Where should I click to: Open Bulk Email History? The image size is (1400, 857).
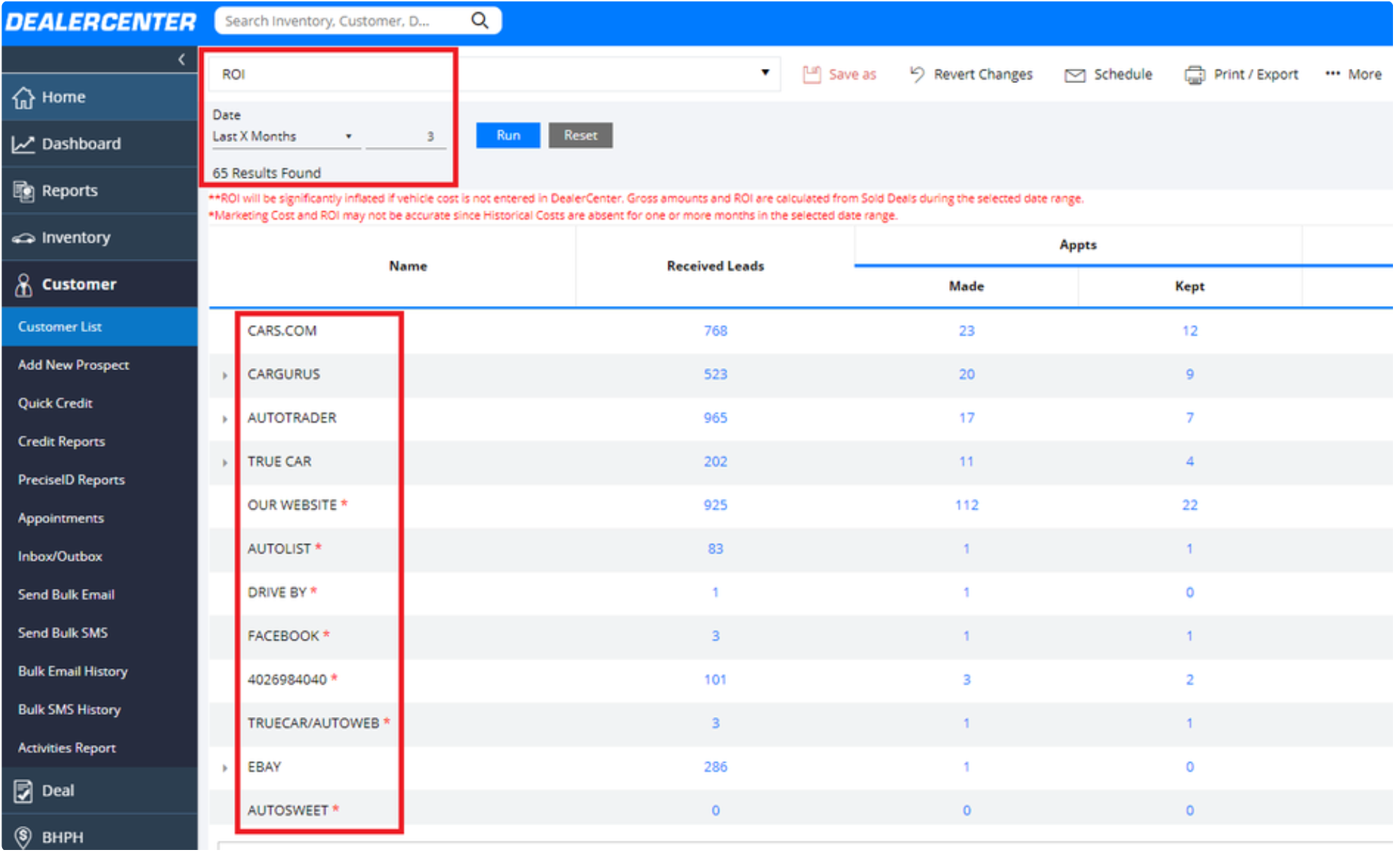point(72,671)
